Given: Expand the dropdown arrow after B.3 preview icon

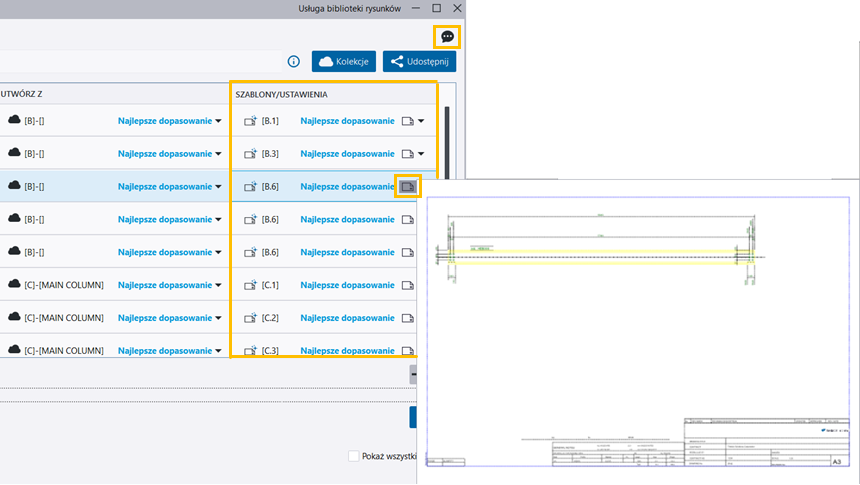Looking at the screenshot, I should (422, 154).
